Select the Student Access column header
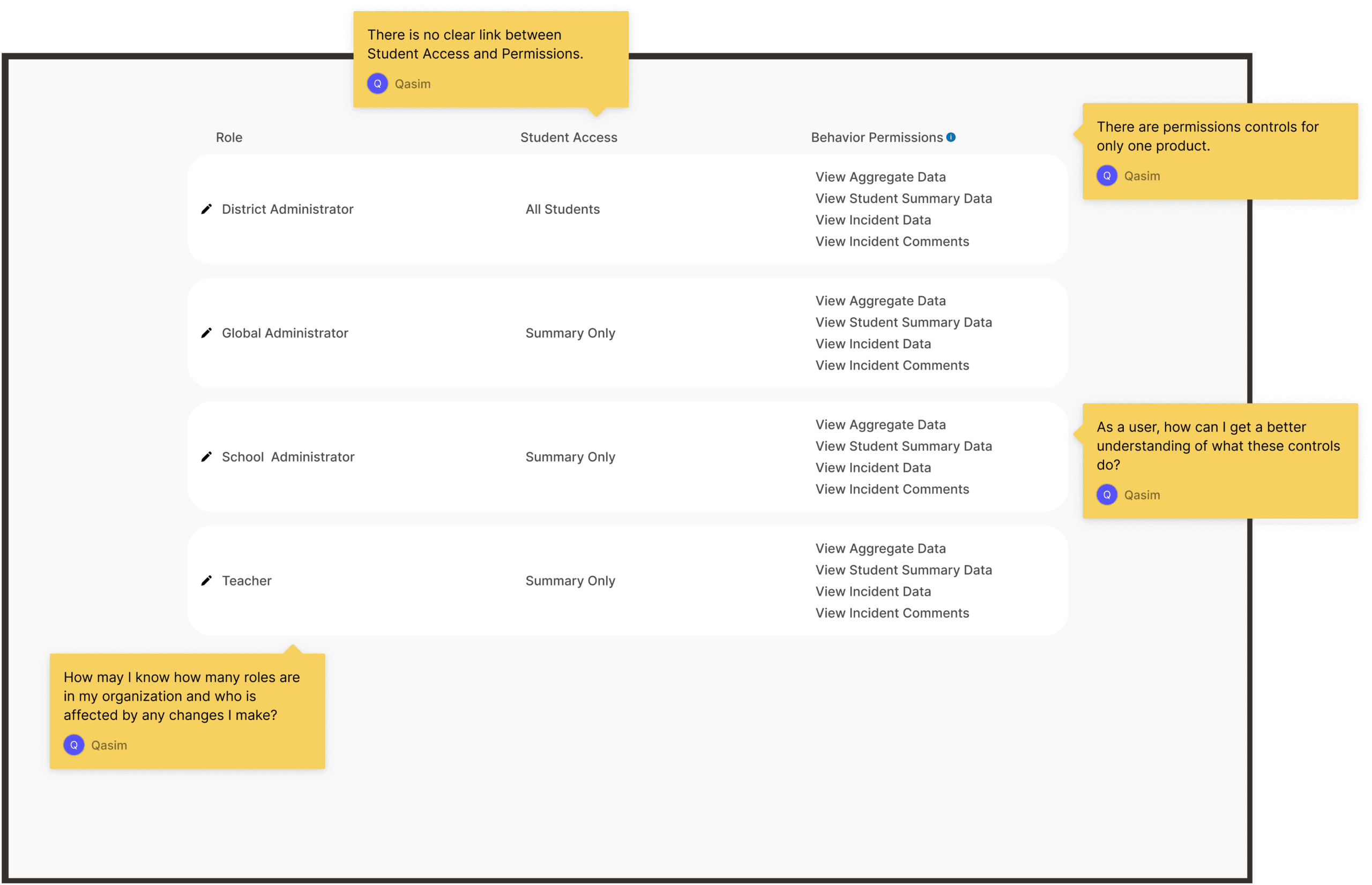This screenshot has height=885, width=1372. click(569, 138)
